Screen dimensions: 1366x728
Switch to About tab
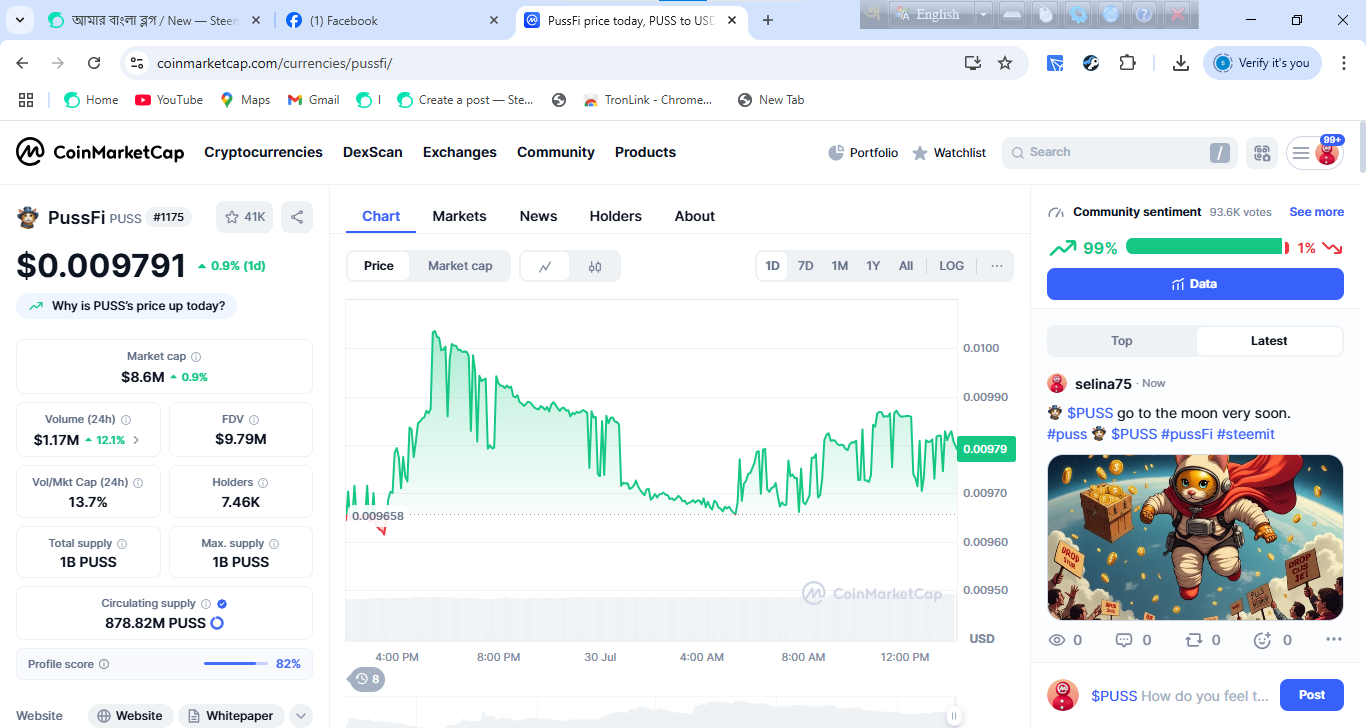tap(695, 216)
